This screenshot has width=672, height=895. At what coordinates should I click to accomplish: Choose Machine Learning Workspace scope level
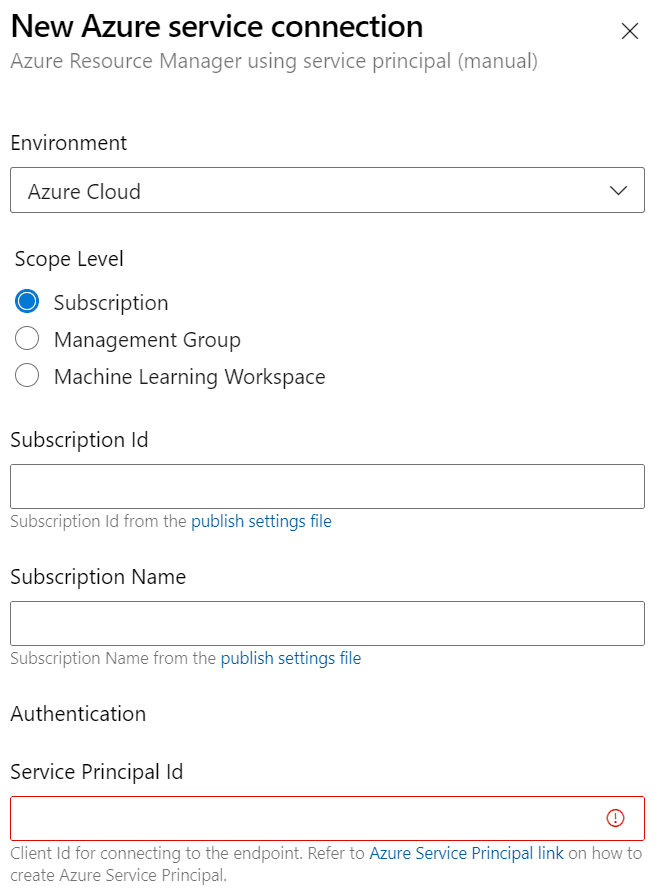(x=27, y=376)
